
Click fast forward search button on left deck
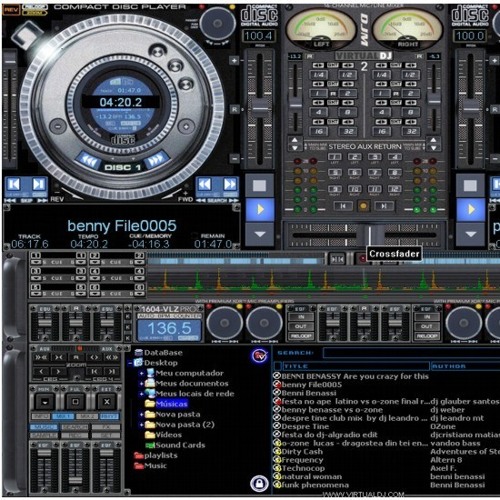230,184
